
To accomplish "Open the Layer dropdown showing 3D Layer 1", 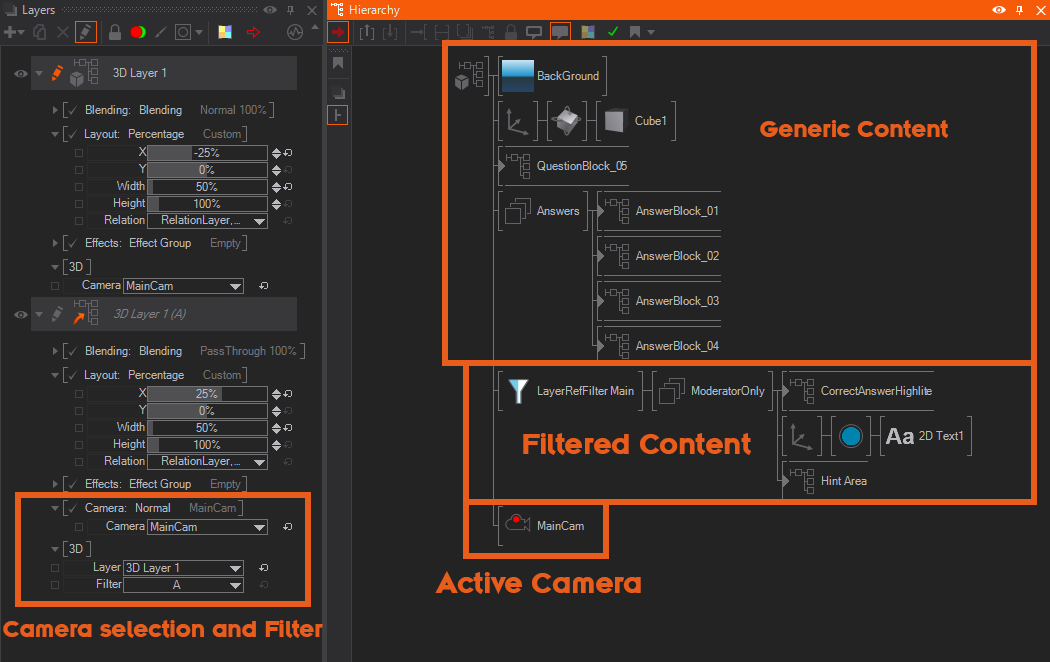I will [x=183, y=568].
